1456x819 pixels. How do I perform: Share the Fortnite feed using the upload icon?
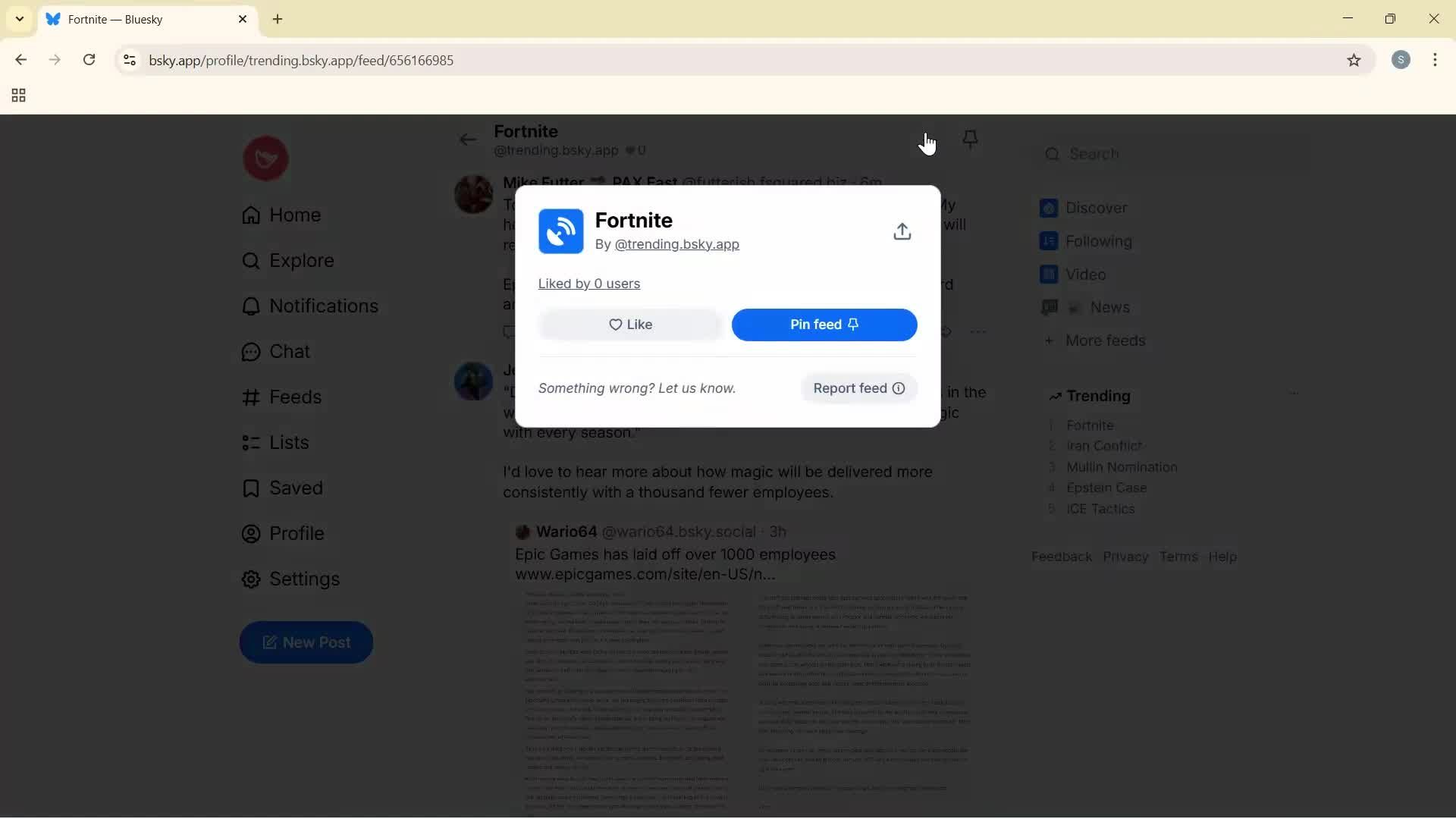902,231
